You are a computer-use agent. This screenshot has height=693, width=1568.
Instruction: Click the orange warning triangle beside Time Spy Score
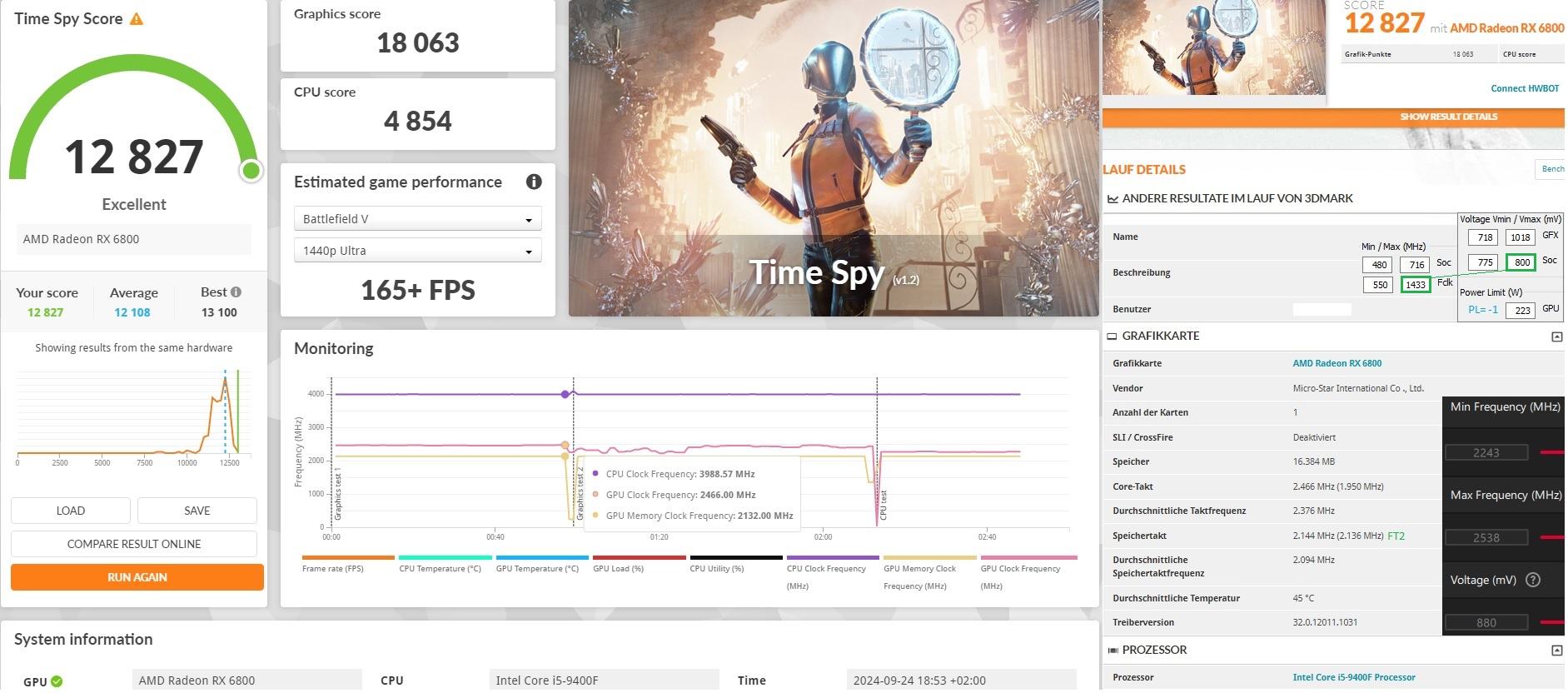pos(137,18)
